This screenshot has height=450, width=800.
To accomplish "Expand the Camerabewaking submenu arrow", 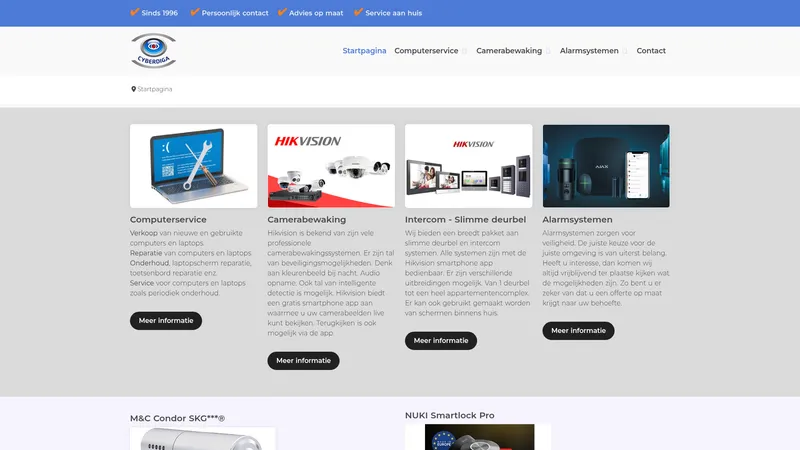I will (548, 51).
